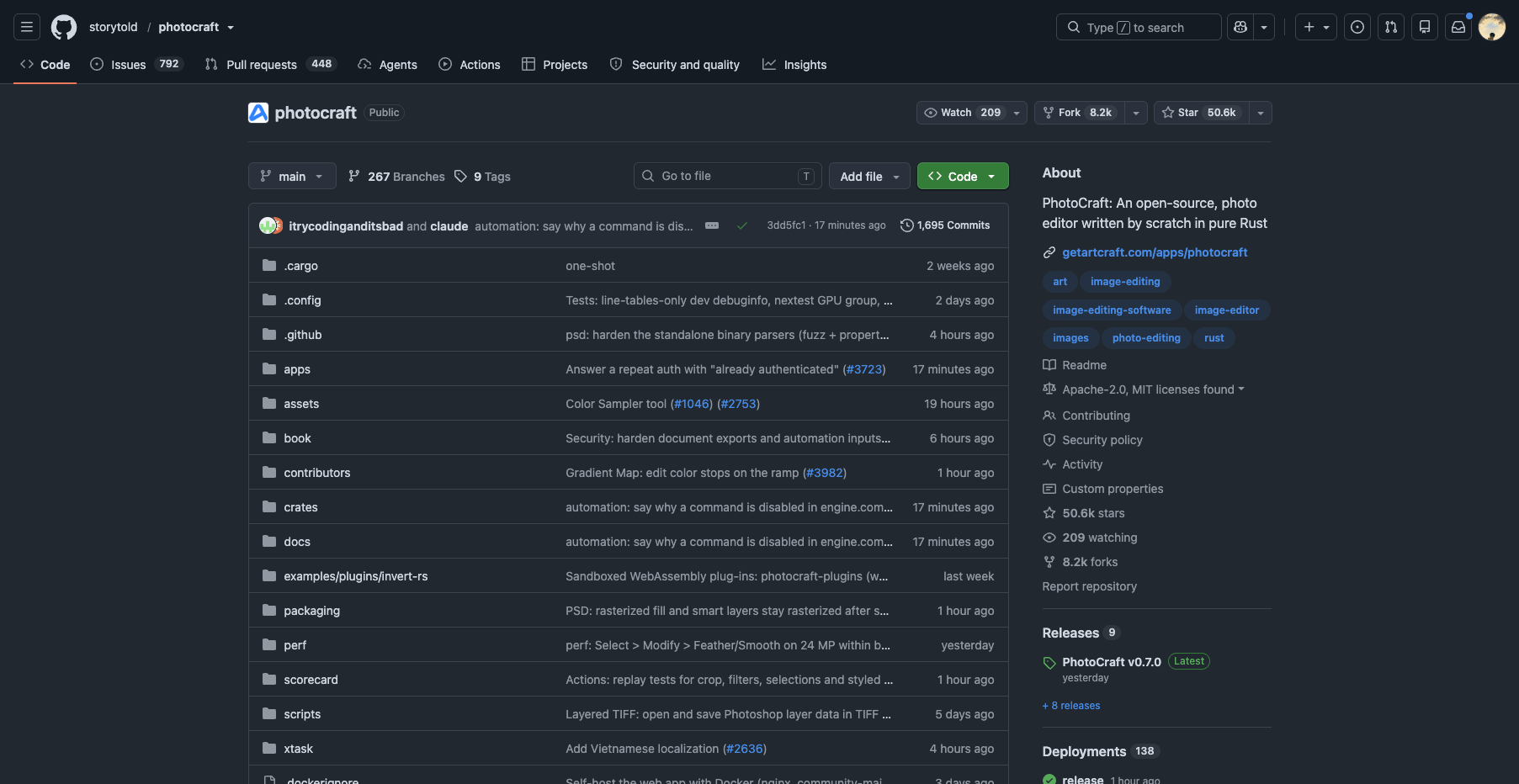The width and height of the screenshot is (1519, 784).
Task: Expand the Watch dropdown arrow
Action: click(1017, 113)
